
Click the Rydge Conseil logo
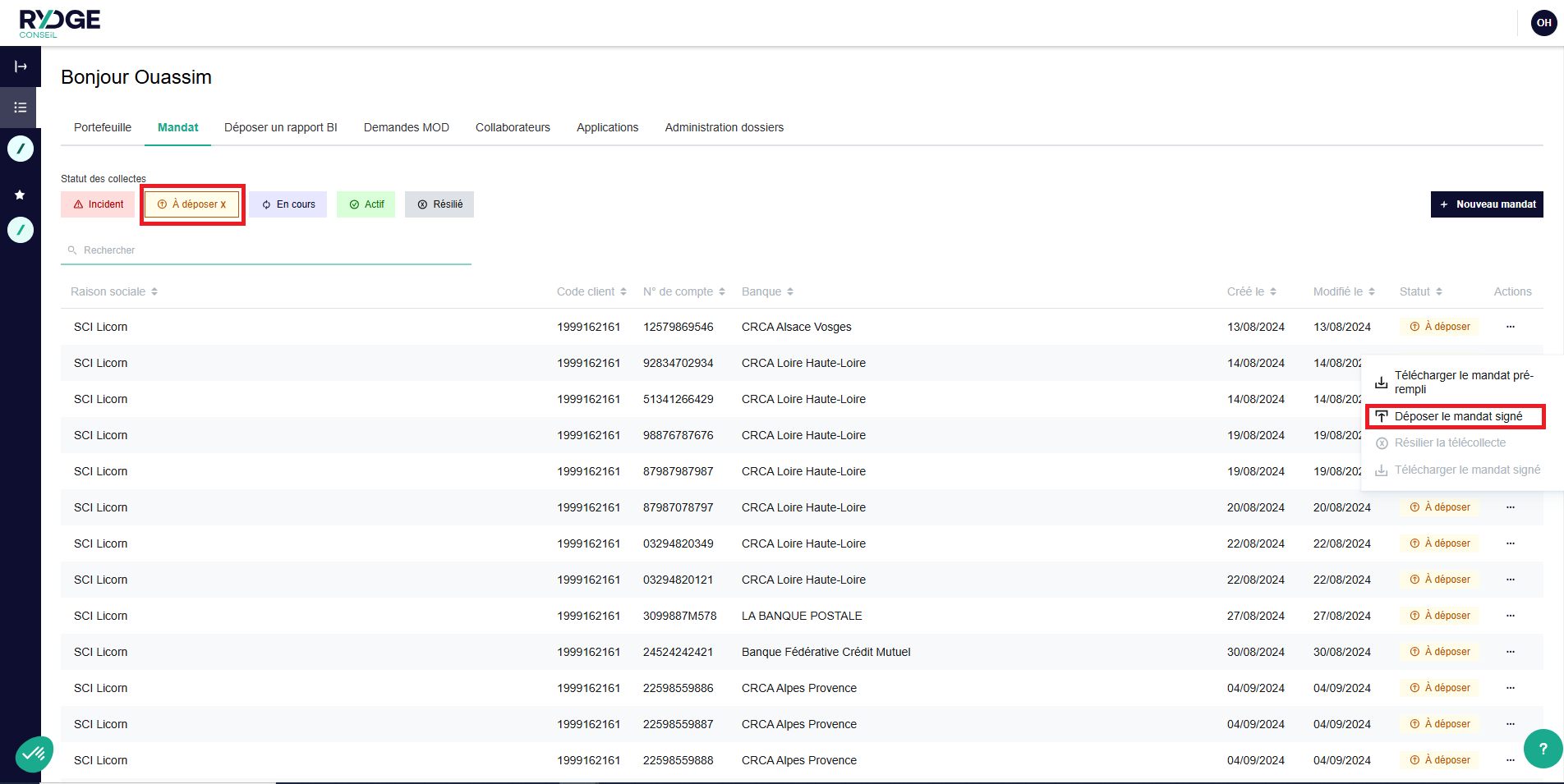pyautogui.click(x=60, y=23)
